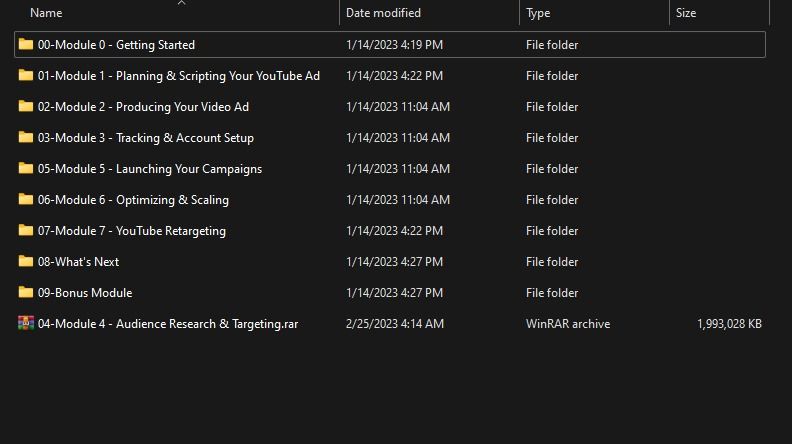
Task: Click the 1,993,028 KB size value
Action: [x=729, y=324]
